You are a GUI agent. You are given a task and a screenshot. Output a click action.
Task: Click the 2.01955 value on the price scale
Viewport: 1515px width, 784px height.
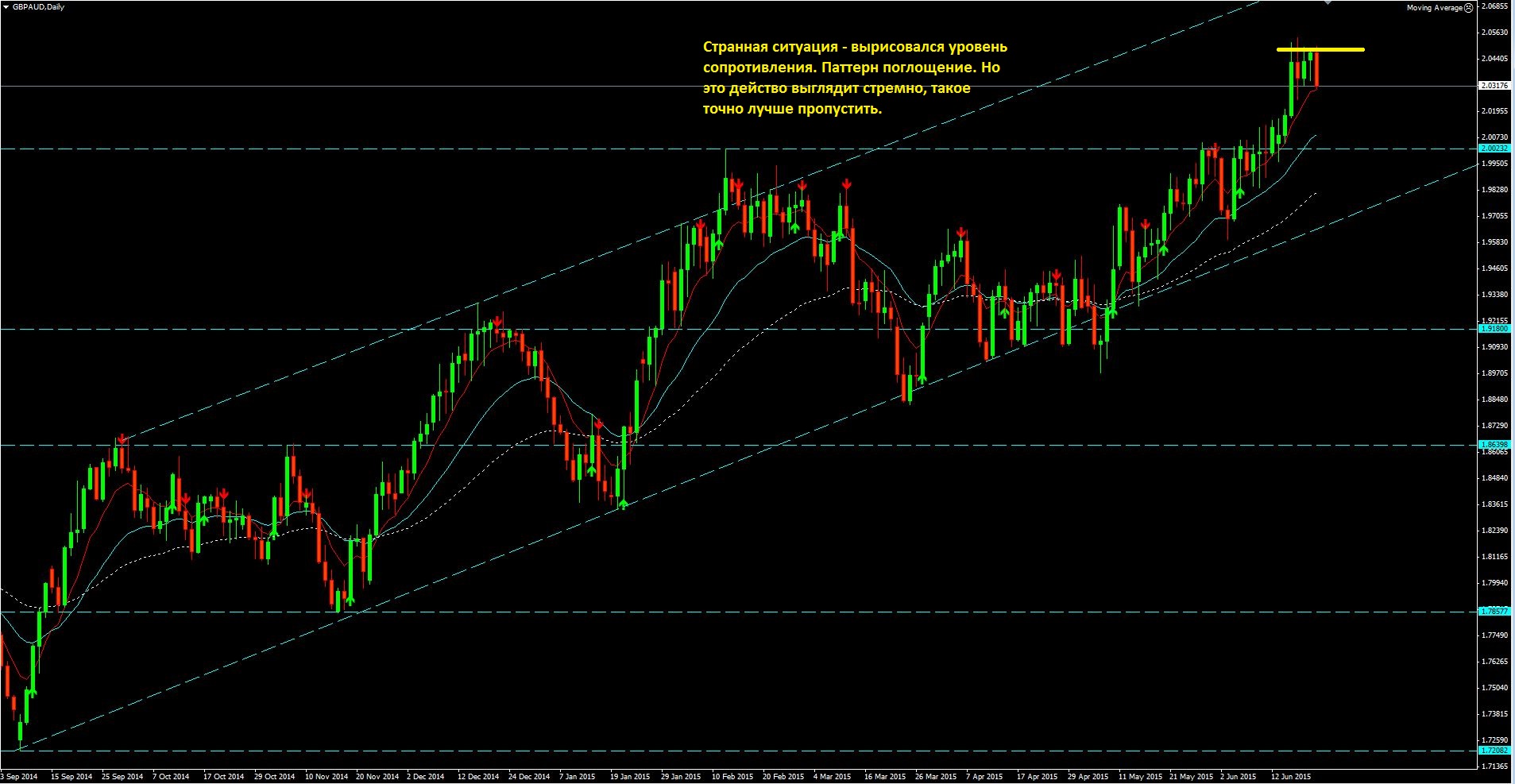pyautogui.click(x=1495, y=111)
